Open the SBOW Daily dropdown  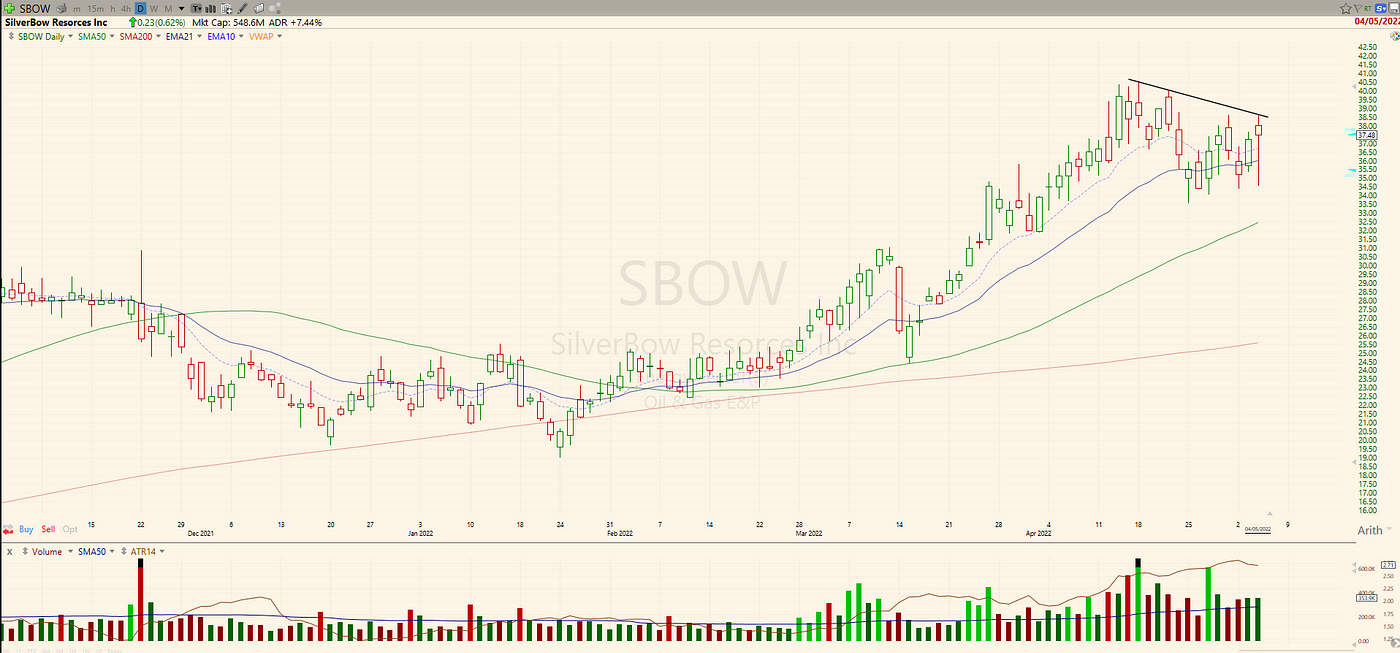click(70, 36)
